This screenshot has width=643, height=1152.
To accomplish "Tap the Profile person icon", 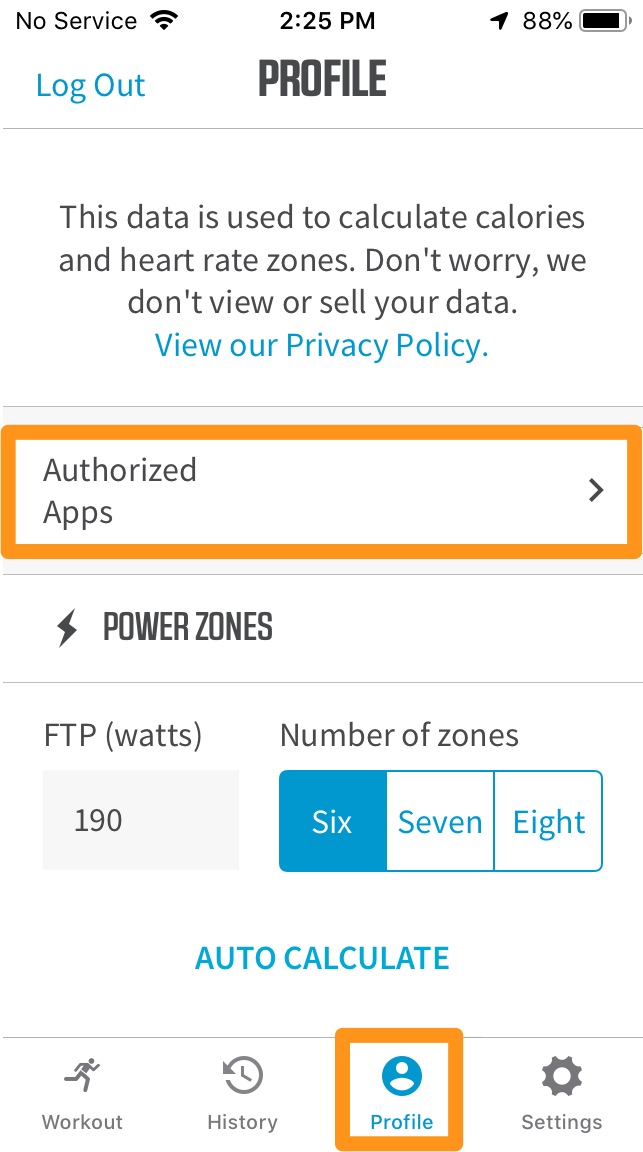I will coord(401,1076).
